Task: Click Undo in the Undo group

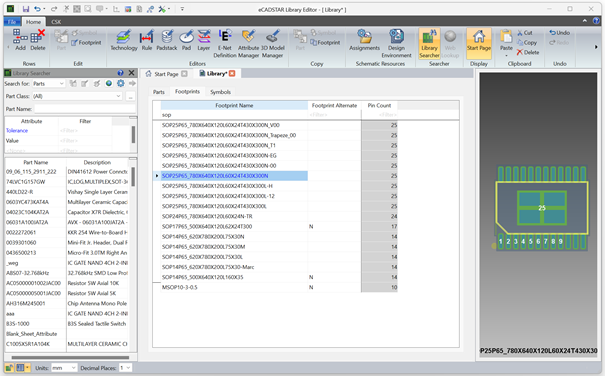Action: (x=559, y=33)
